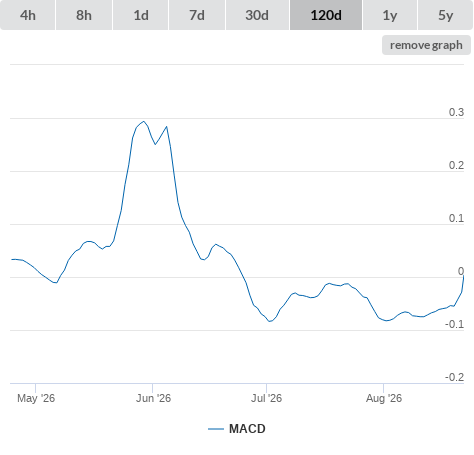Click the May '26 axis tick label
Viewport: 474px width, 455px height.
[36, 398]
